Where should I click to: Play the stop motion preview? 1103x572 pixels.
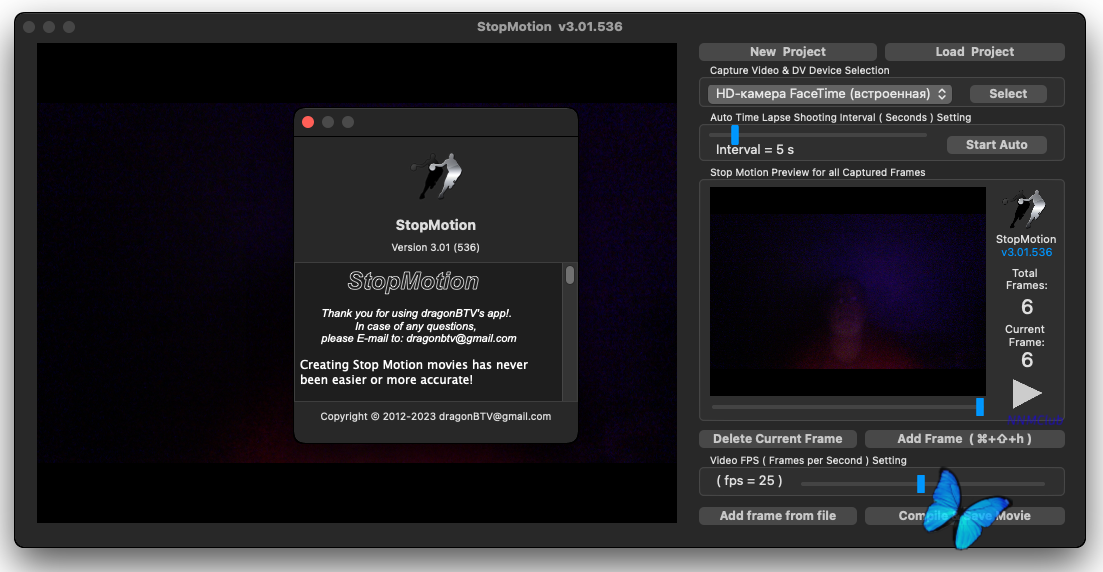pos(1026,393)
